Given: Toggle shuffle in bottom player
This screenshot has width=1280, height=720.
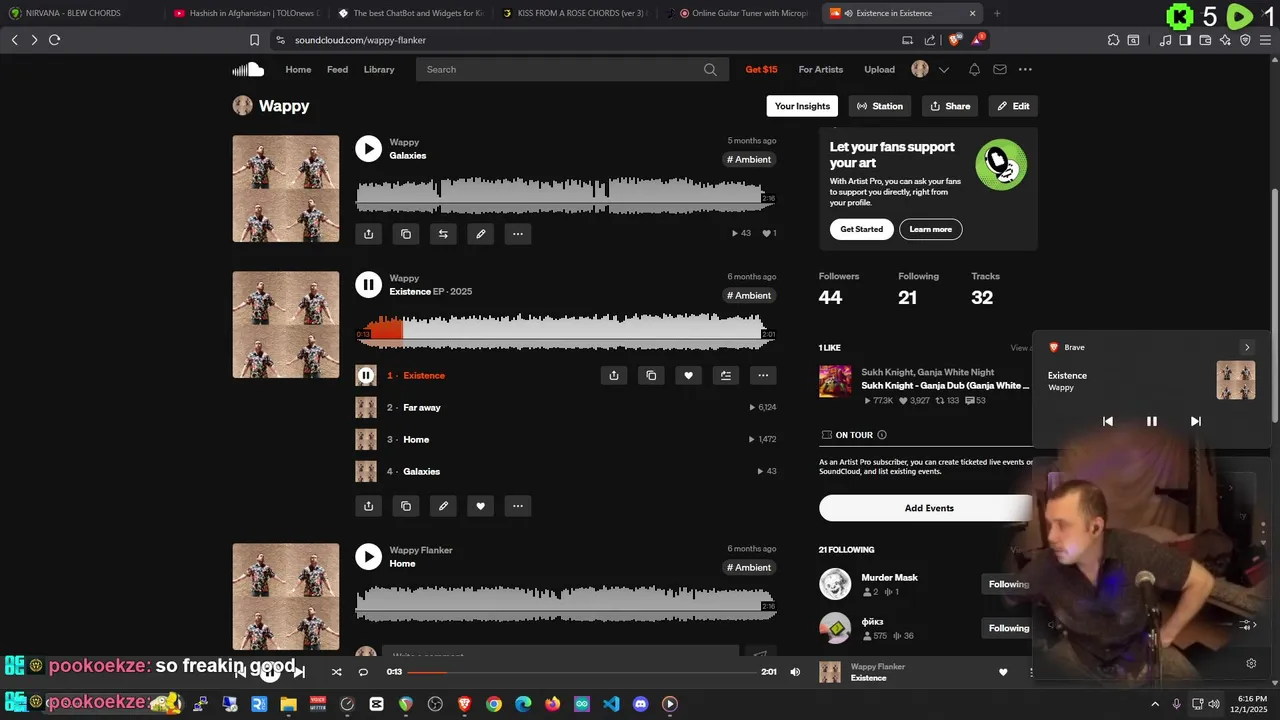Looking at the screenshot, I should 336,672.
